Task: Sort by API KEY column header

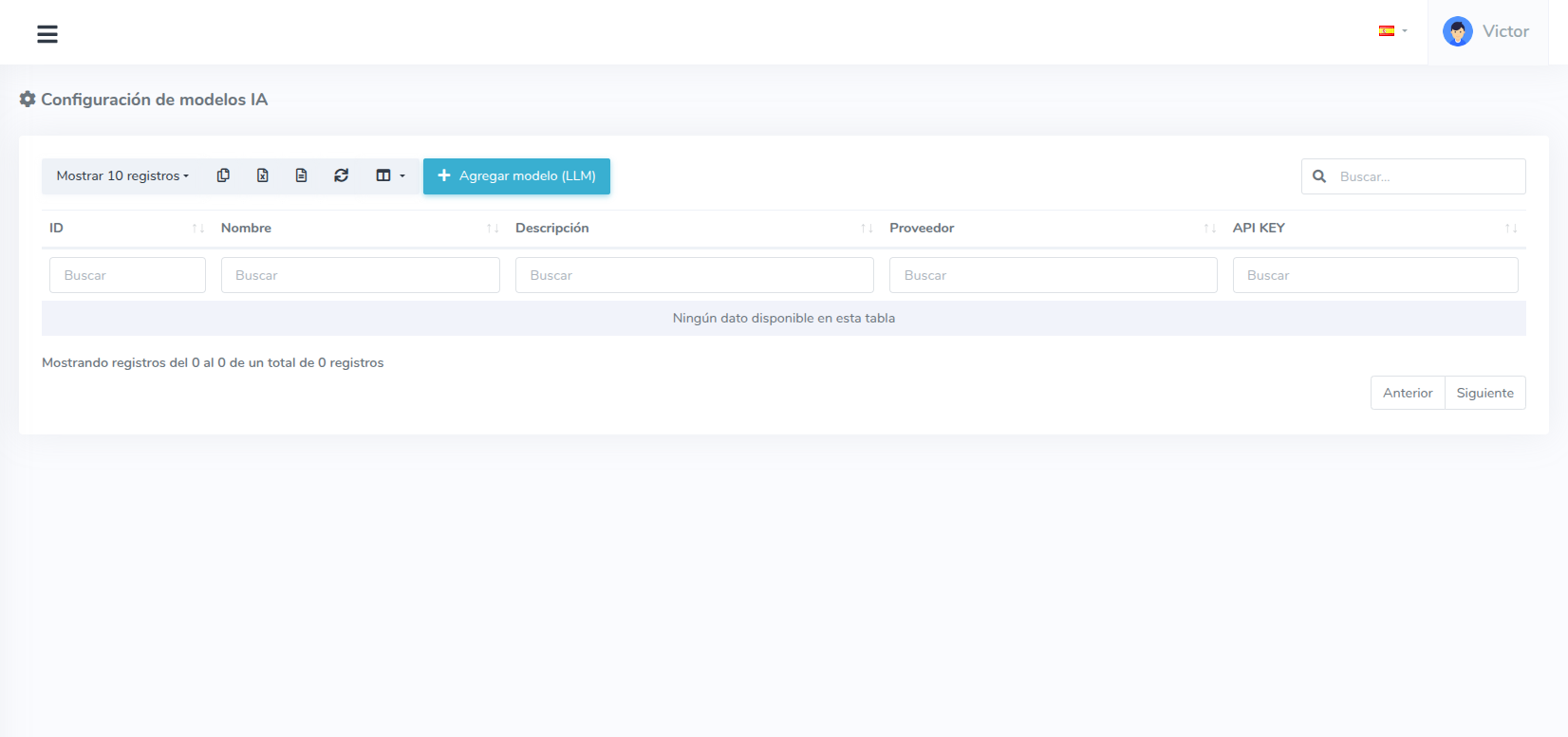Action: [x=1259, y=228]
